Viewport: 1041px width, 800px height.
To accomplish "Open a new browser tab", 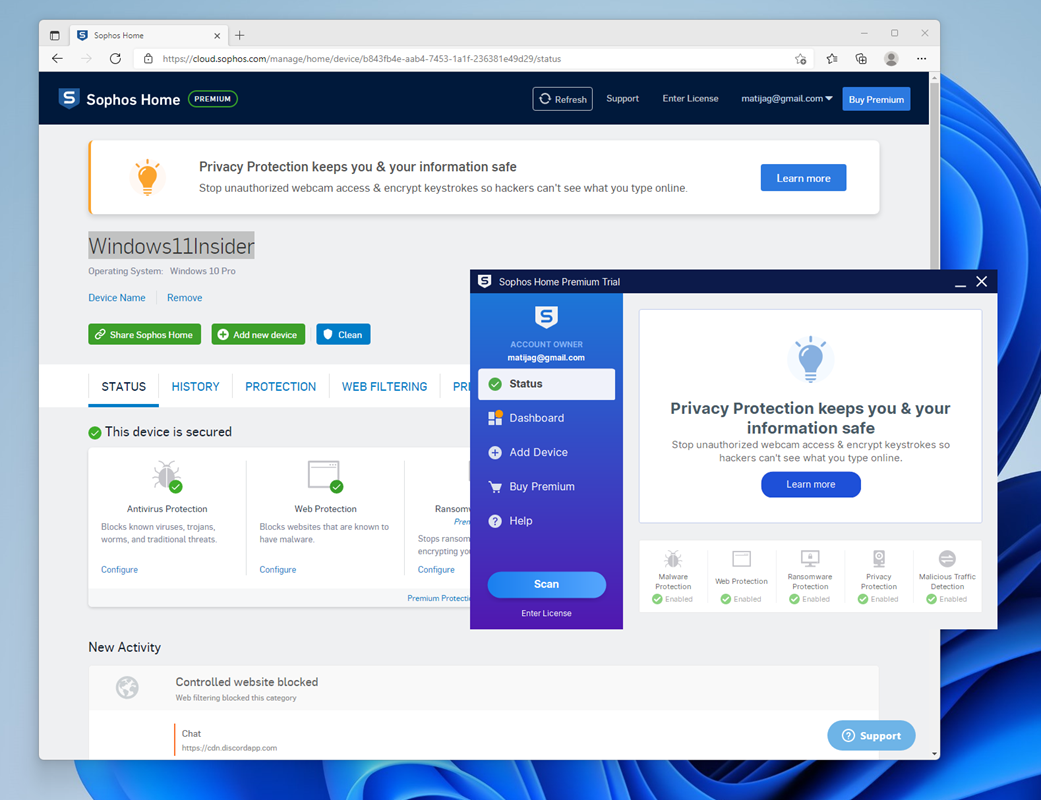I will pyautogui.click(x=240, y=35).
